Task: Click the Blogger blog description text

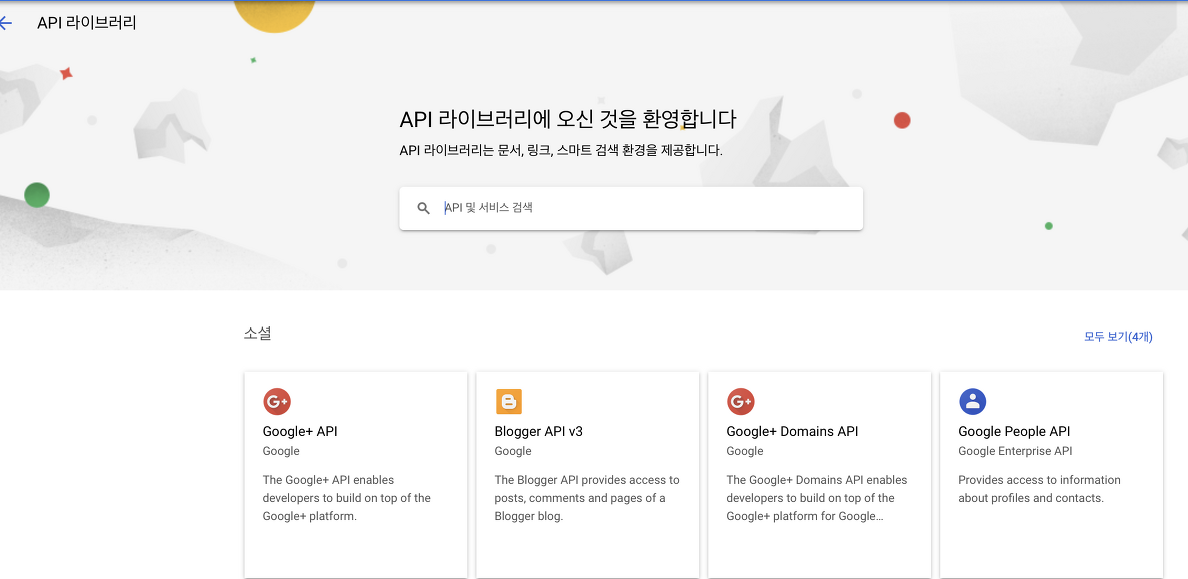Action: pyautogui.click(x=587, y=498)
